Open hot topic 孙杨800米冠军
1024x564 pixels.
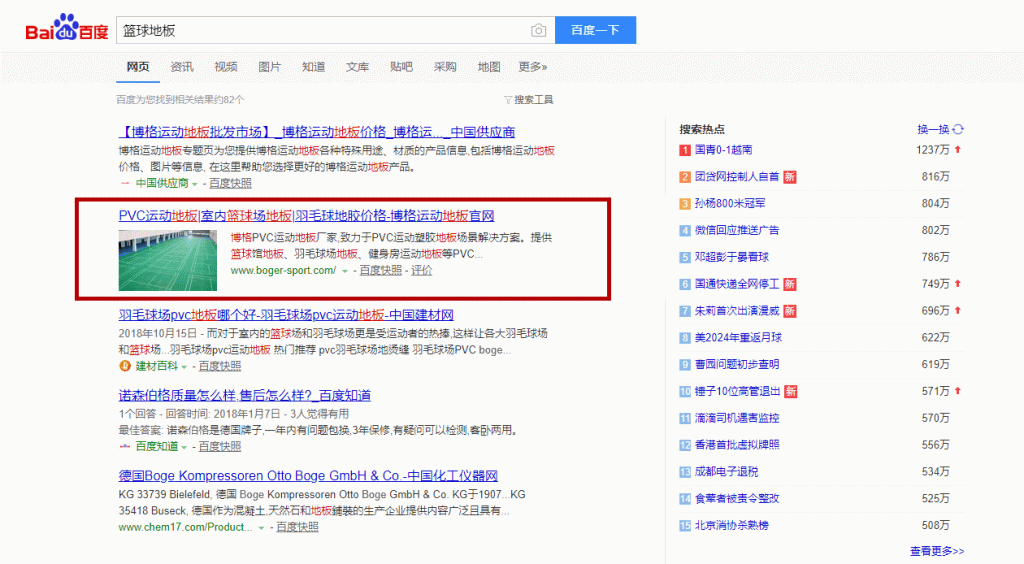coord(729,204)
